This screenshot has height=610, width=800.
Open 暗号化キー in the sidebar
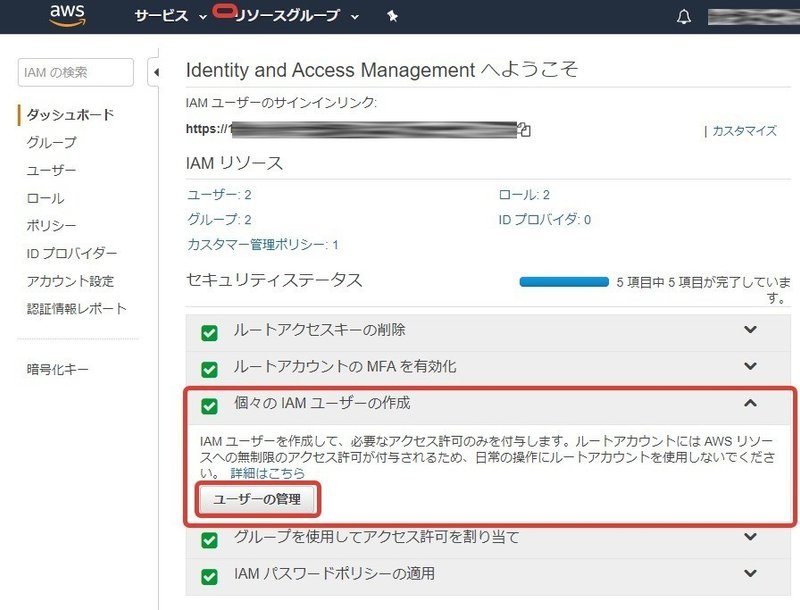tap(58, 369)
